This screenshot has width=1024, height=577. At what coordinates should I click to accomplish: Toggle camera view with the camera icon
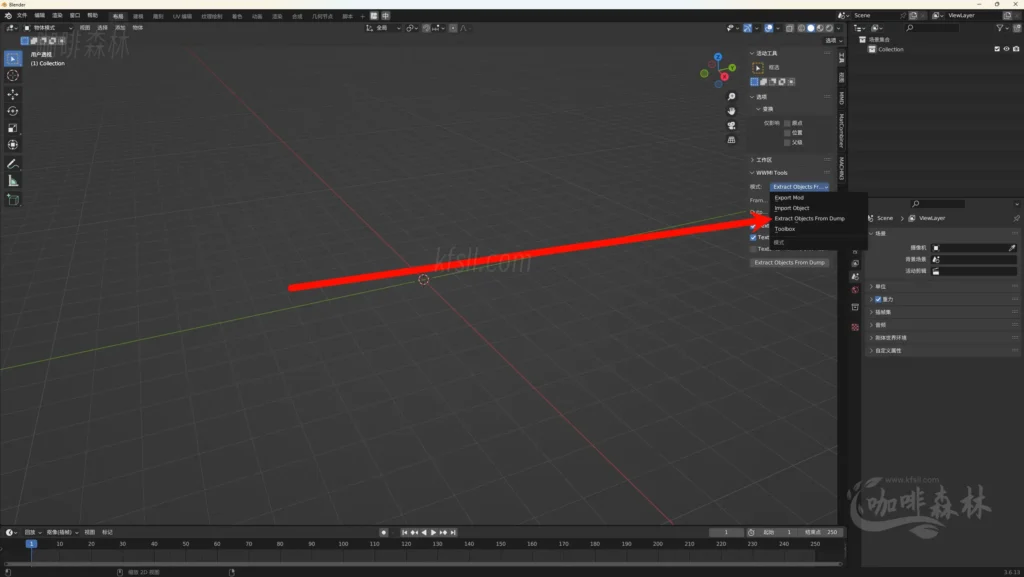tap(732, 125)
